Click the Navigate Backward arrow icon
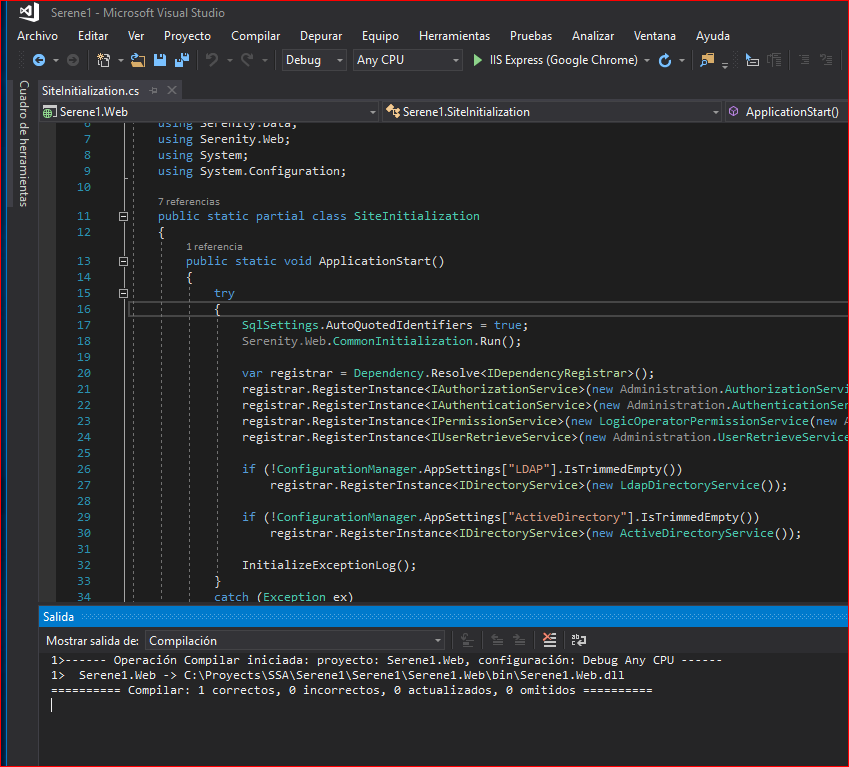Image resolution: width=849 pixels, height=767 pixels. [39, 60]
